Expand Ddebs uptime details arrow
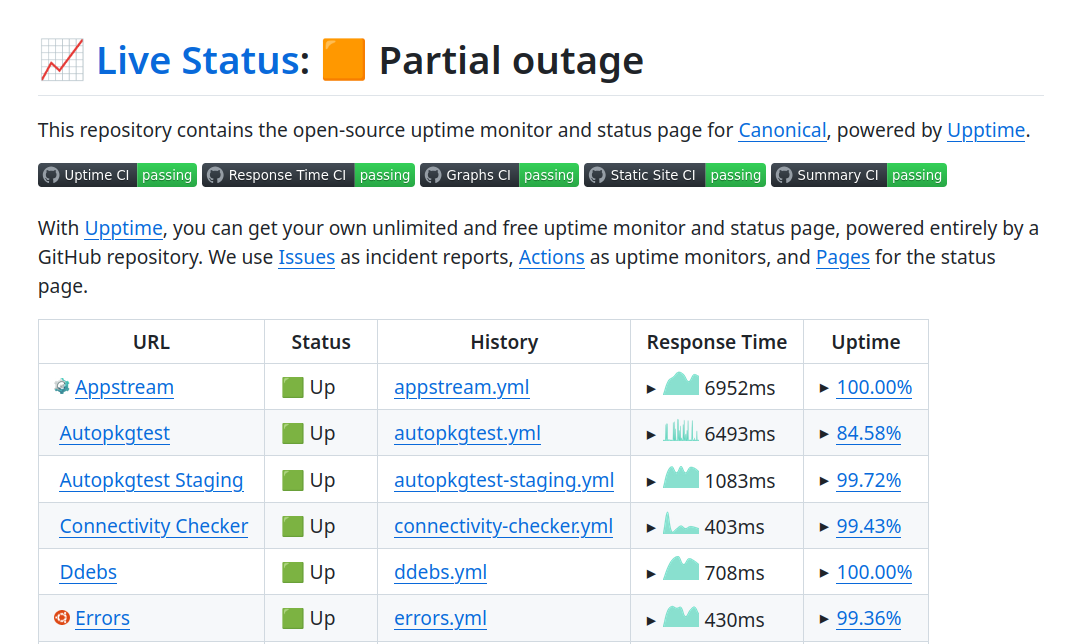 tap(824, 573)
